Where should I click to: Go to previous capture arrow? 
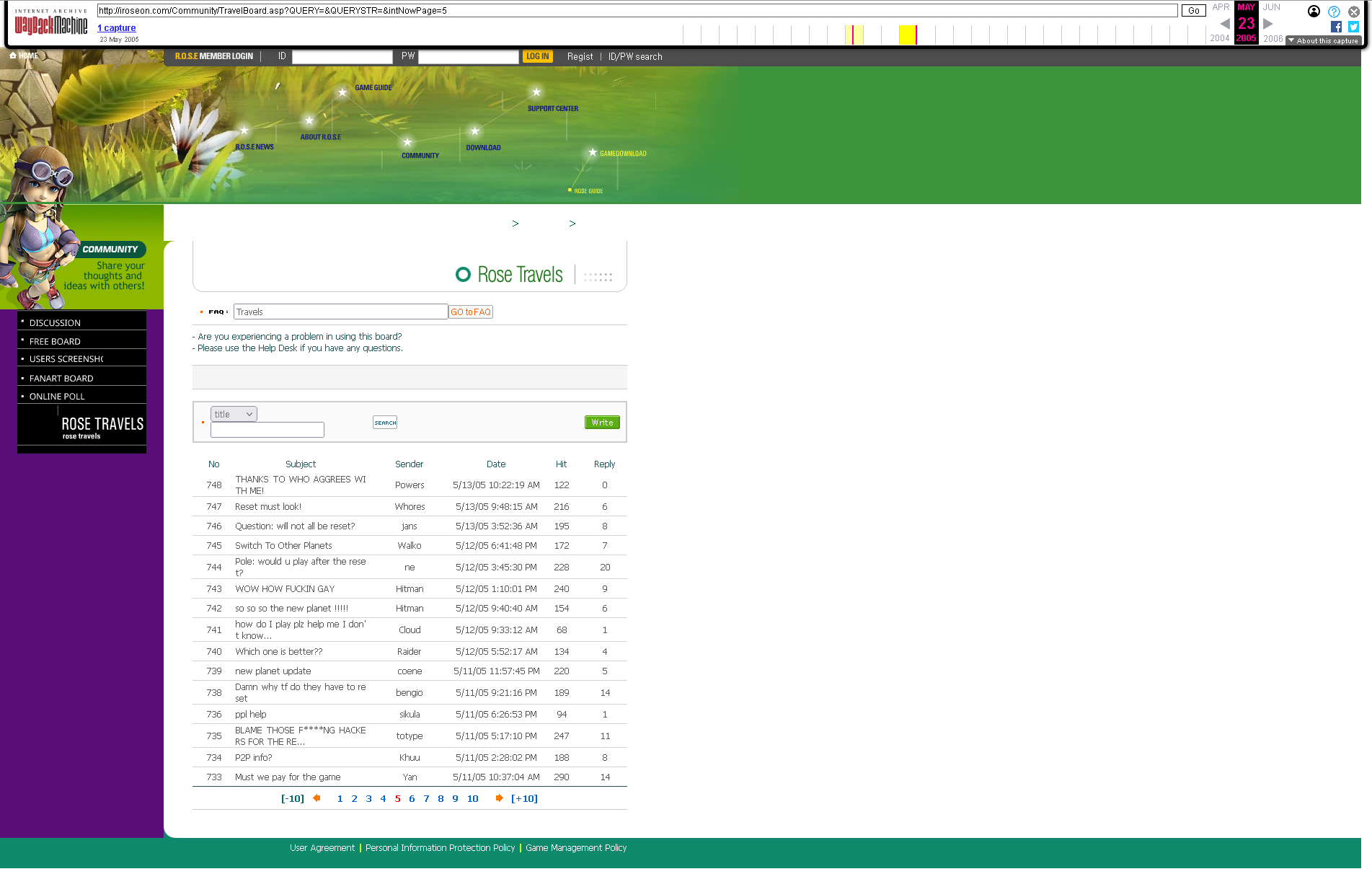click(1224, 23)
